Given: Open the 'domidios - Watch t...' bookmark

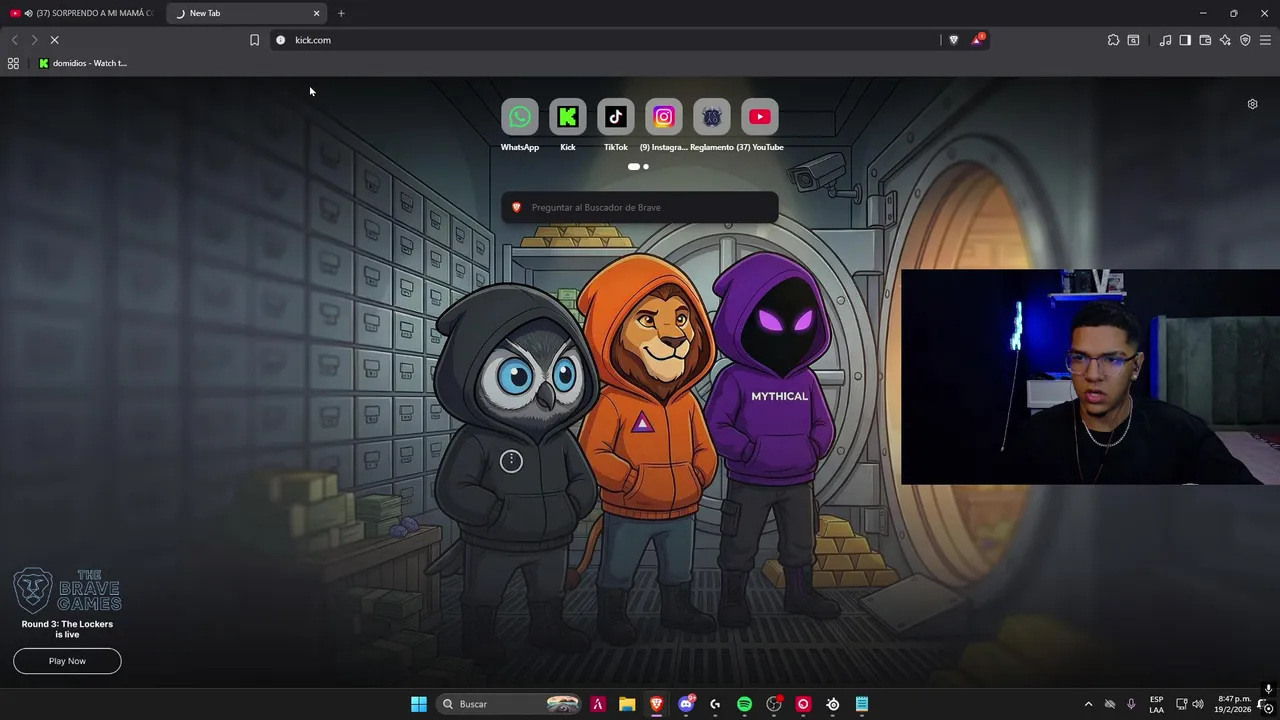Looking at the screenshot, I should click(x=83, y=63).
